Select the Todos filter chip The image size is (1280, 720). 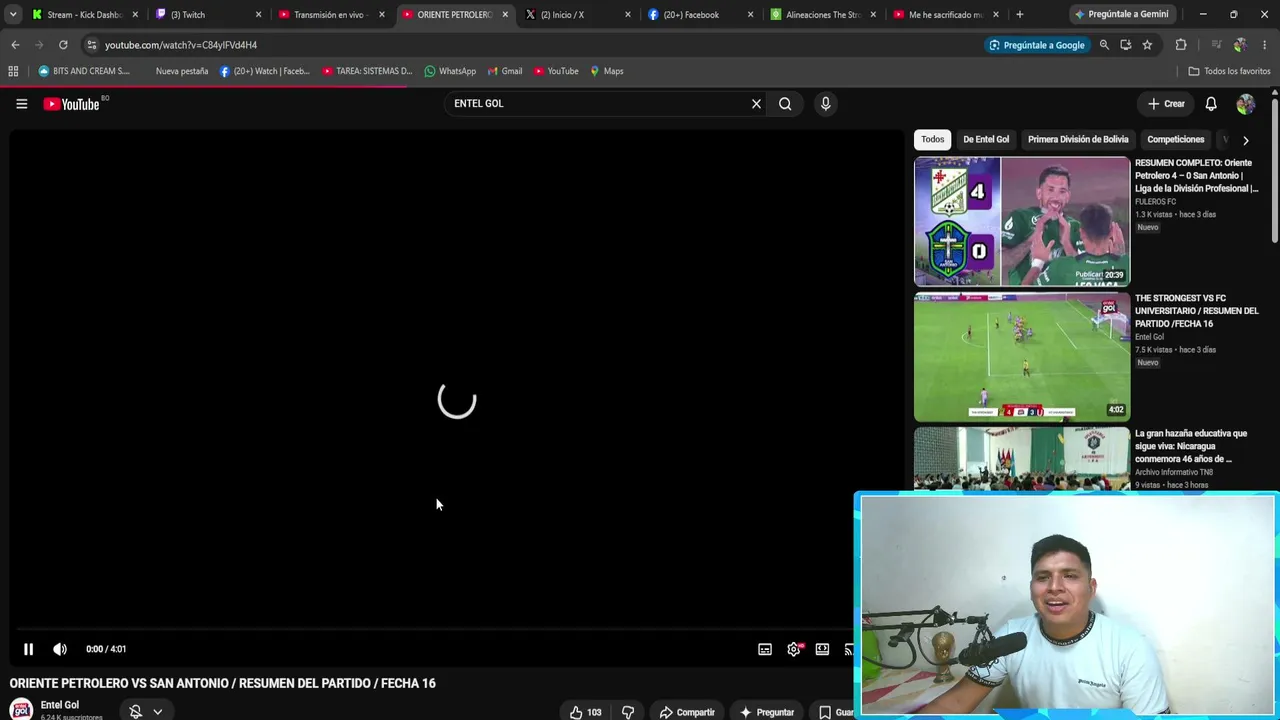point(932,140)
